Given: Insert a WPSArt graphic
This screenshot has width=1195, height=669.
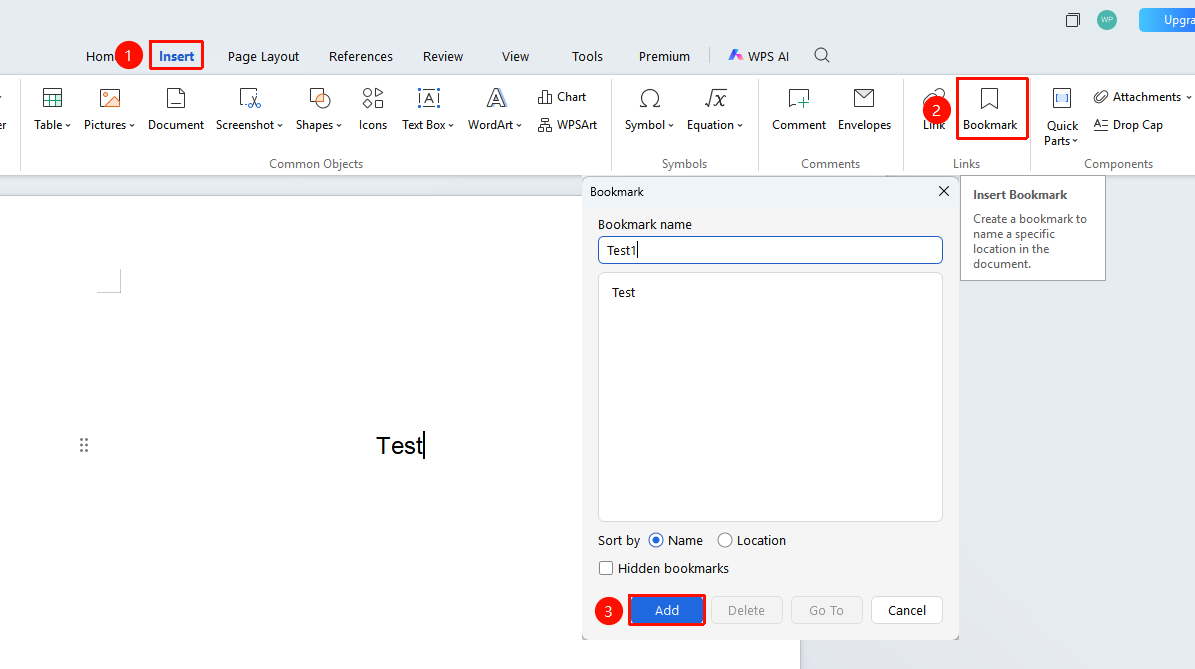Looking at the screenshot, I should tap(567, 125).
